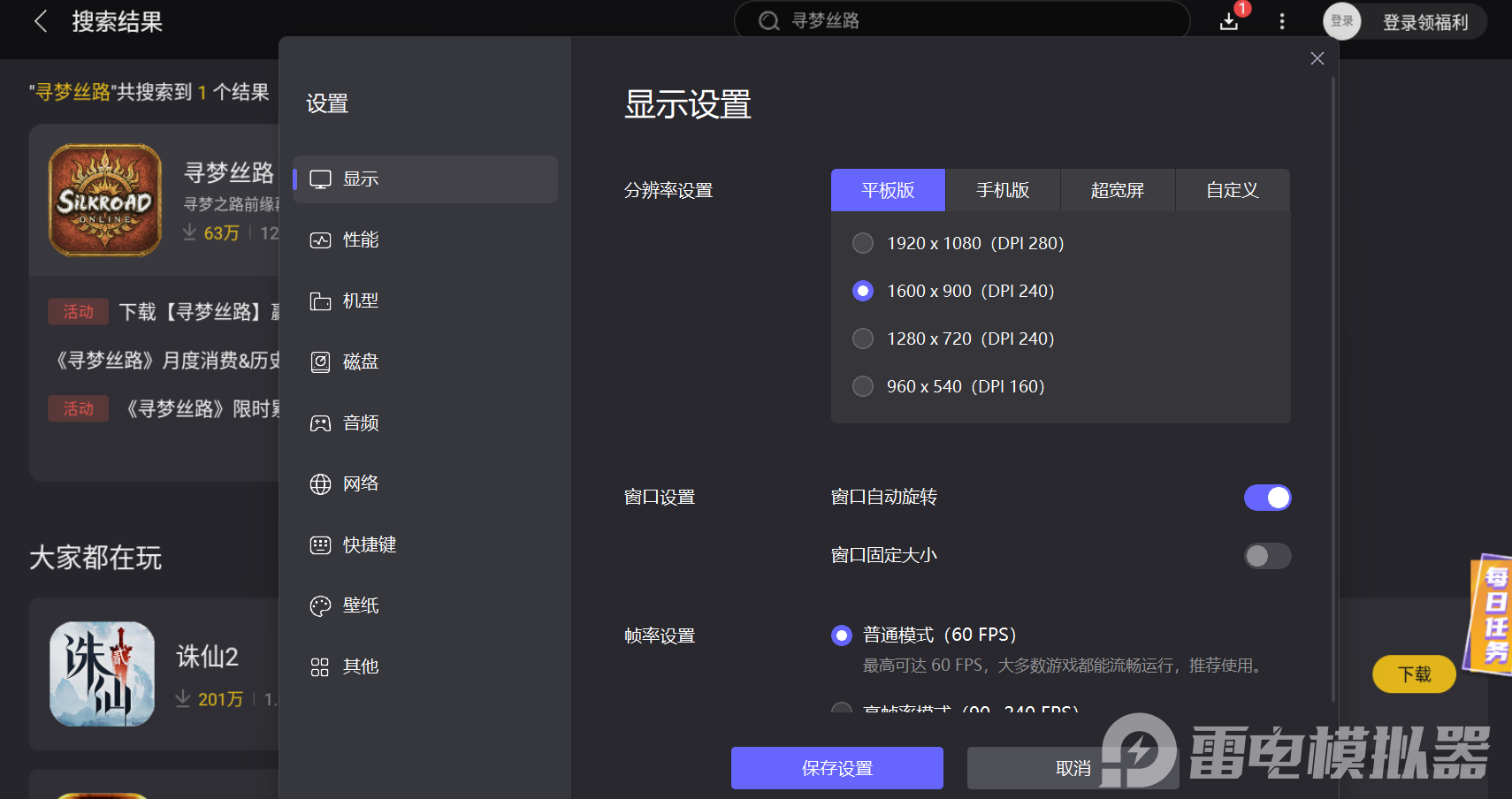
Task: Switch to 平板版 resolution tab
Action: coord(888,190)
